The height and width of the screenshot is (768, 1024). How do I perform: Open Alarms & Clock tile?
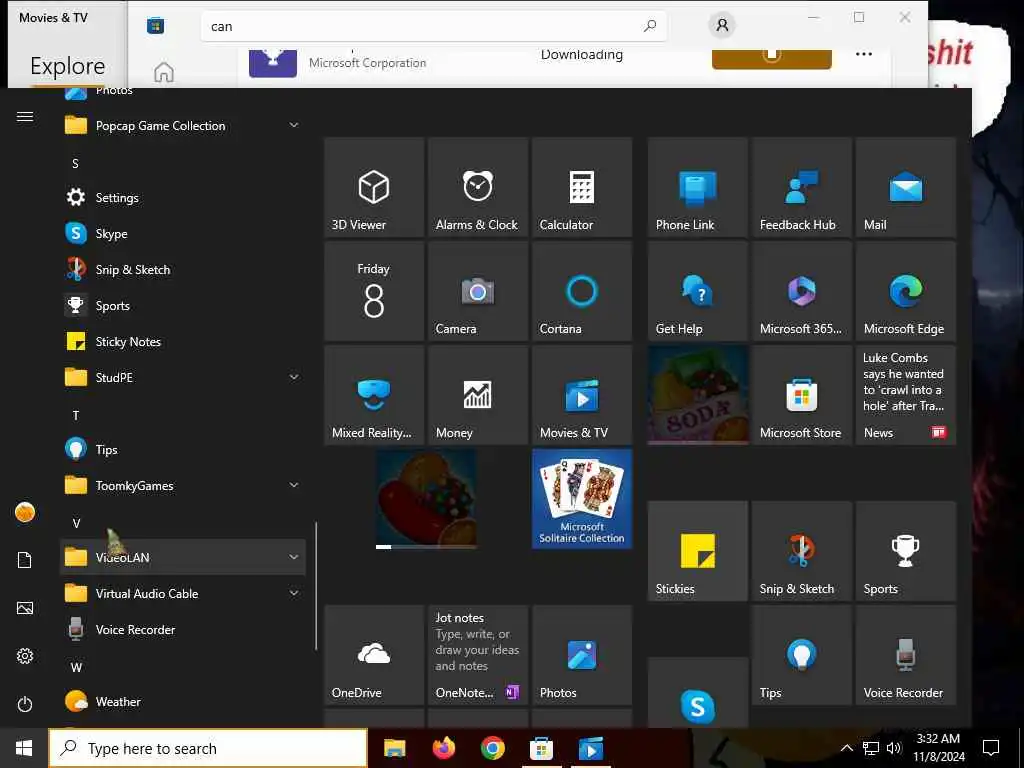pos(478,187)
